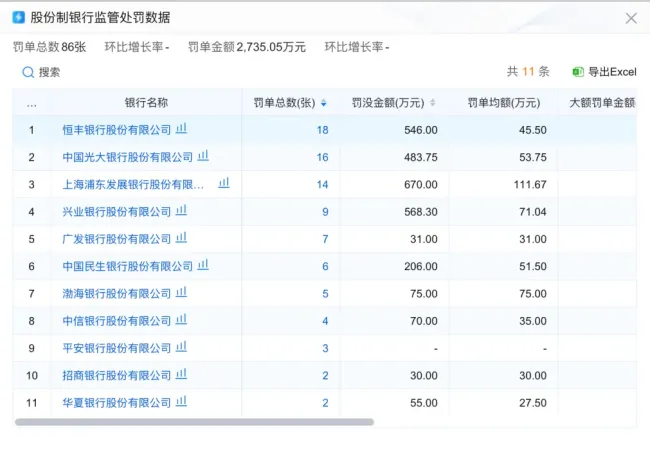The image size is (650, 463).
Task: Click ticket count 6 for 中国民生银行
Action: [x=325, y=267]
